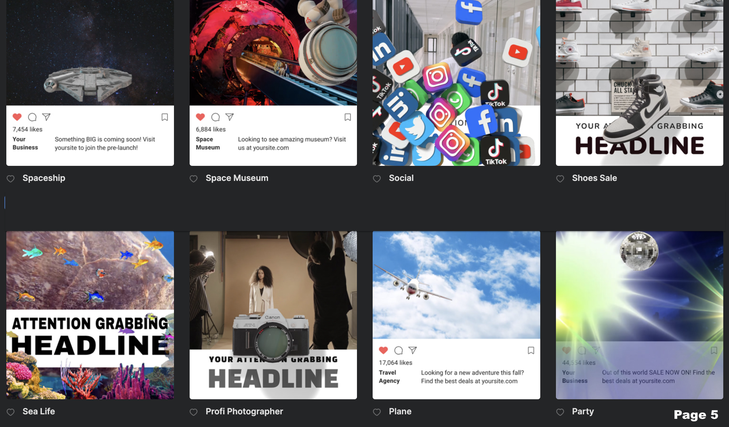The height and width of the screenshot is (427, 729).
Task: Favorite the Plane template heart icon
Action: click(377, 412)
